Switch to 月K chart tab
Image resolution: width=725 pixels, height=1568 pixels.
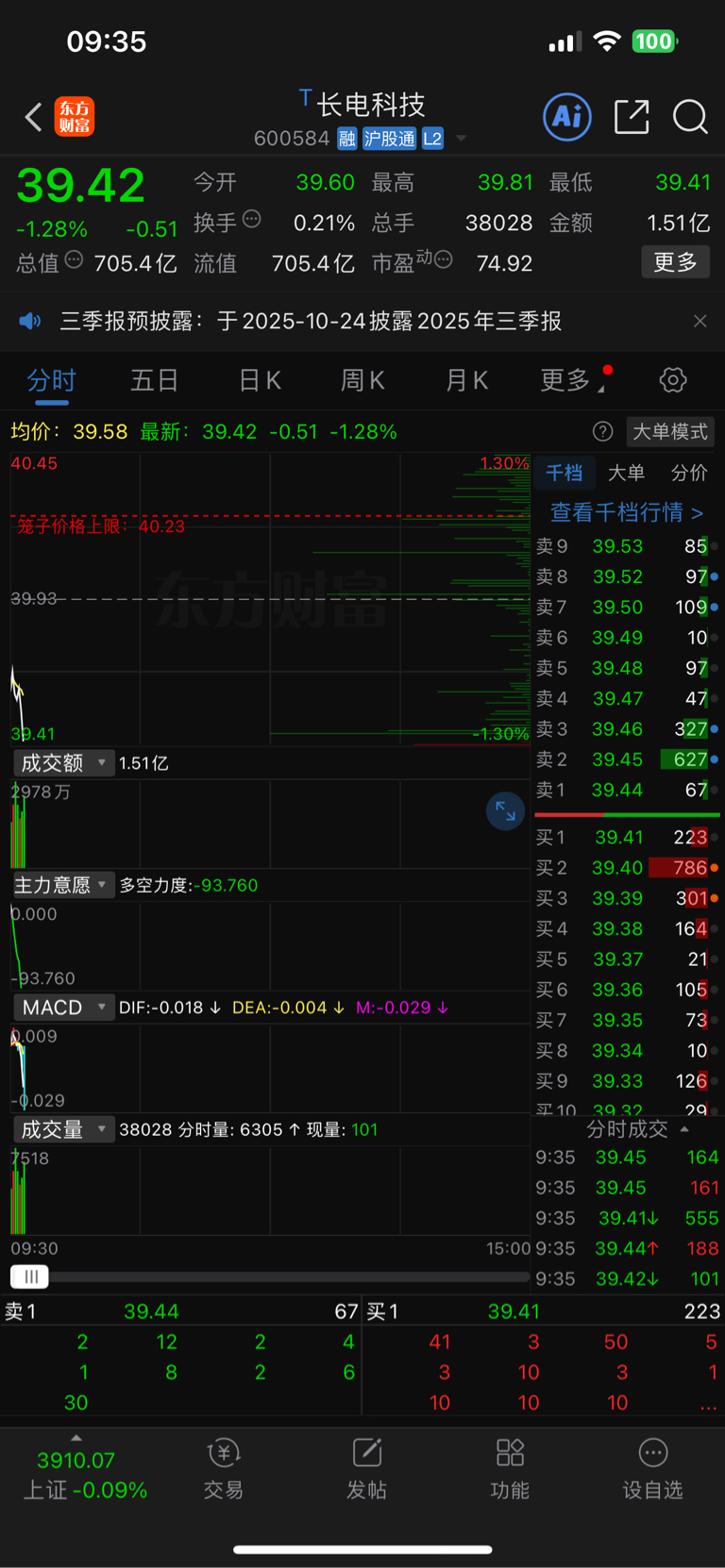[466, 380]
